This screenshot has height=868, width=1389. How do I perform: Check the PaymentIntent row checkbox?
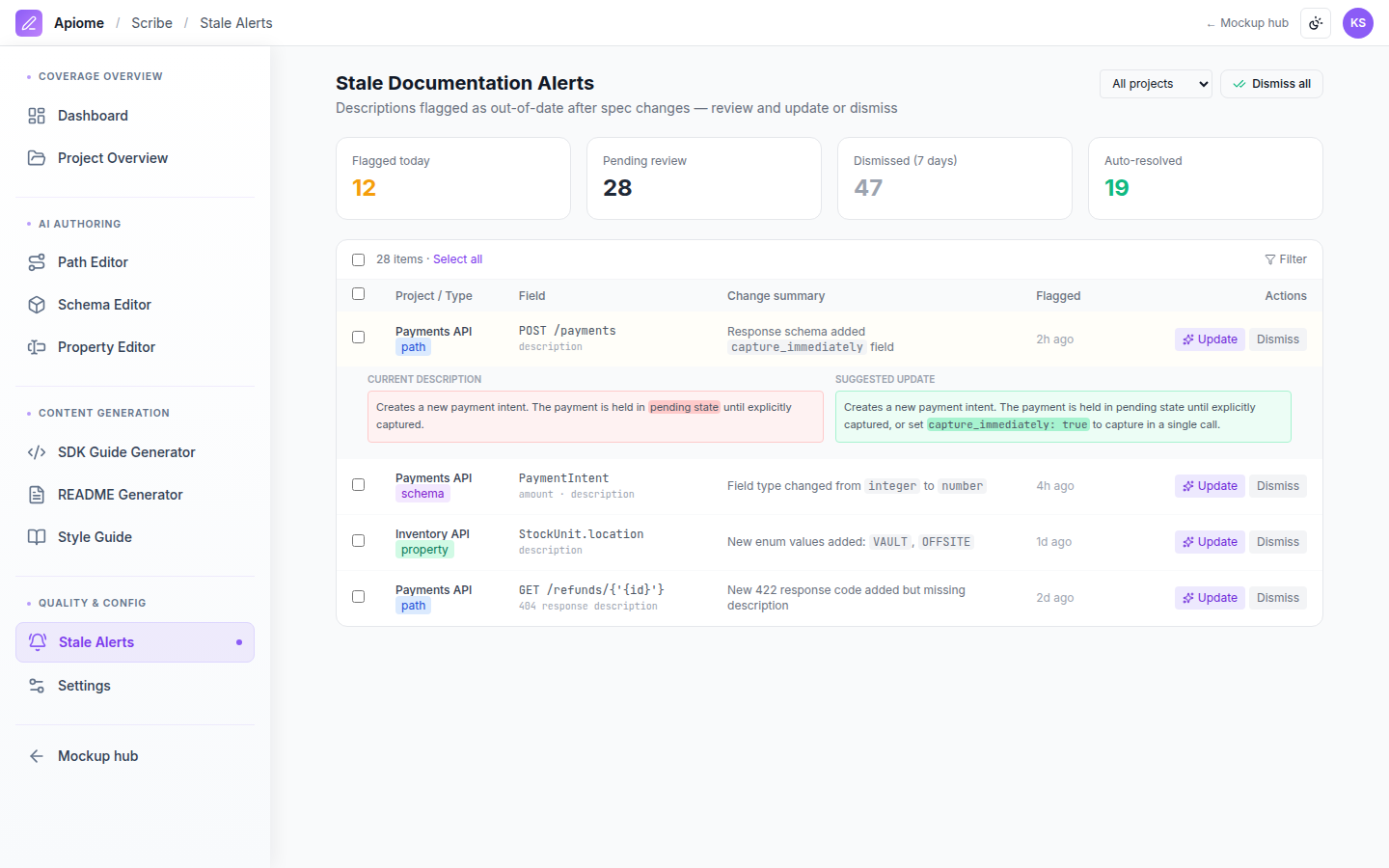[358, 484]
